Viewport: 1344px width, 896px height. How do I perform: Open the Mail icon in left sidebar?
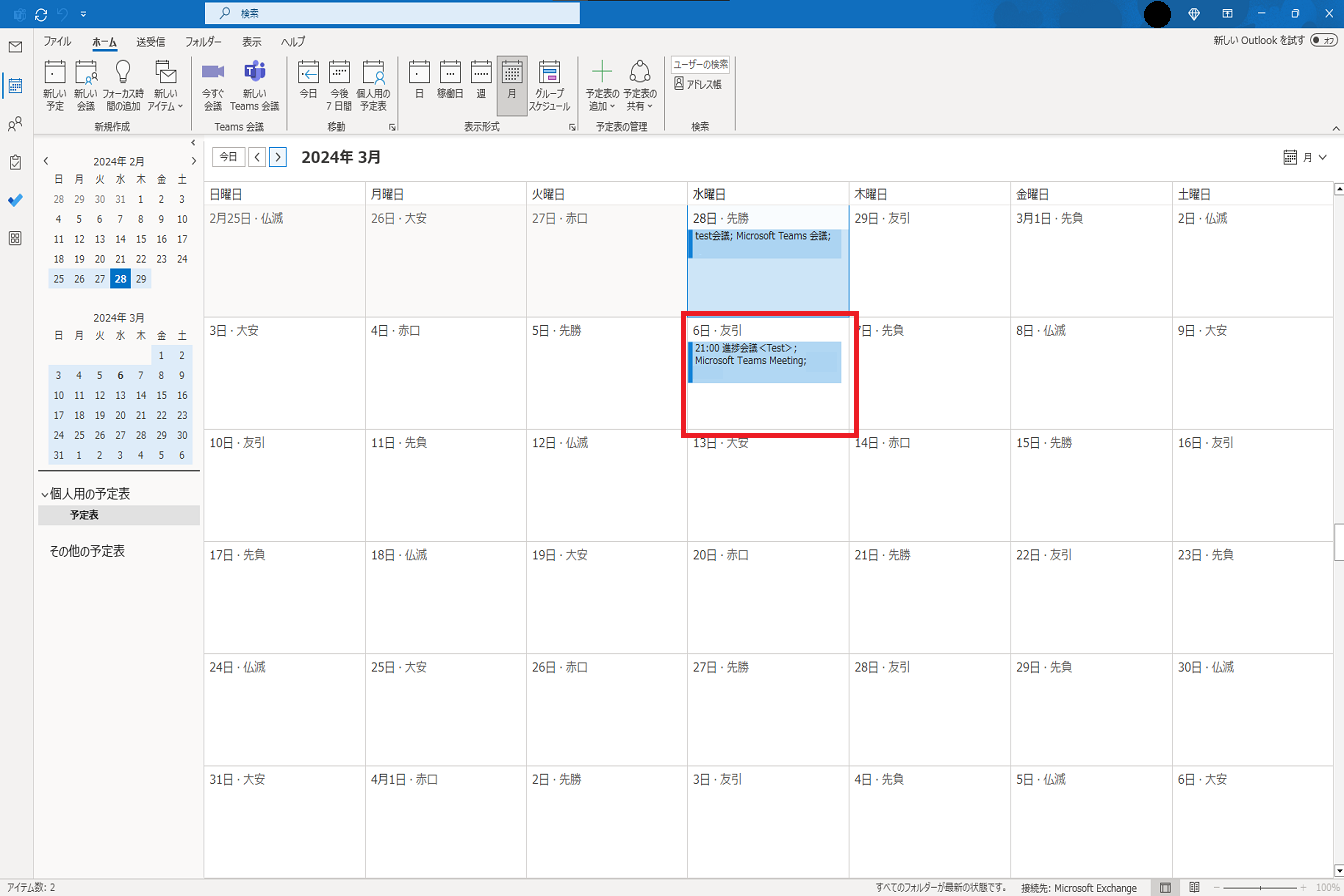(15, 47)
